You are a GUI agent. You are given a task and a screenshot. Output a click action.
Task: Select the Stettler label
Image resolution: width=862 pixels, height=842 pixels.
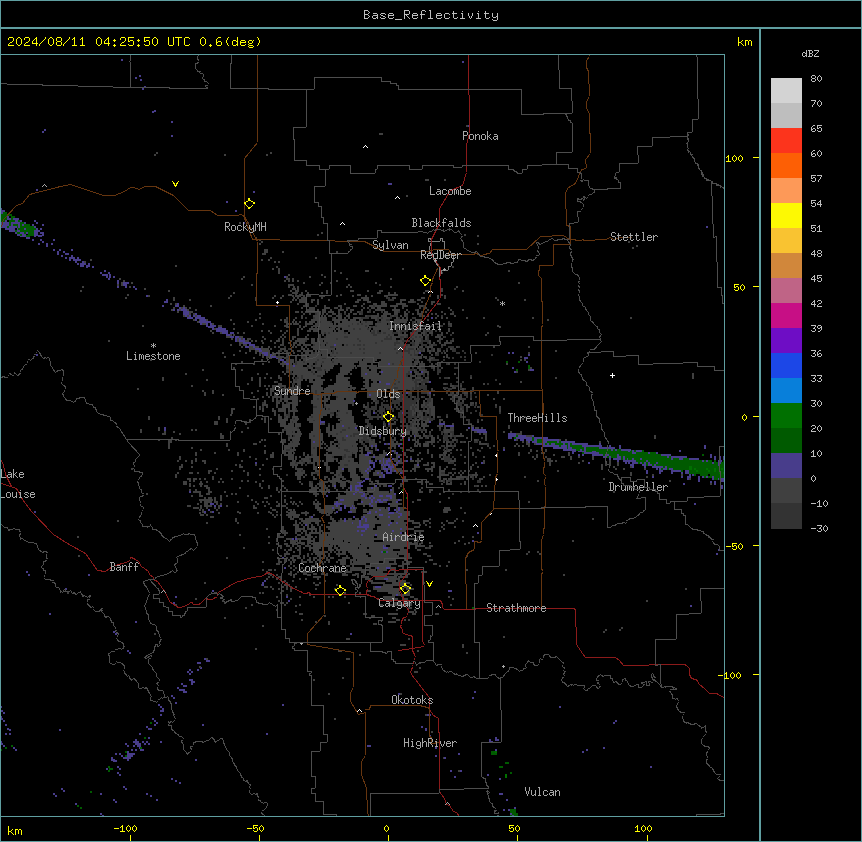634,237
